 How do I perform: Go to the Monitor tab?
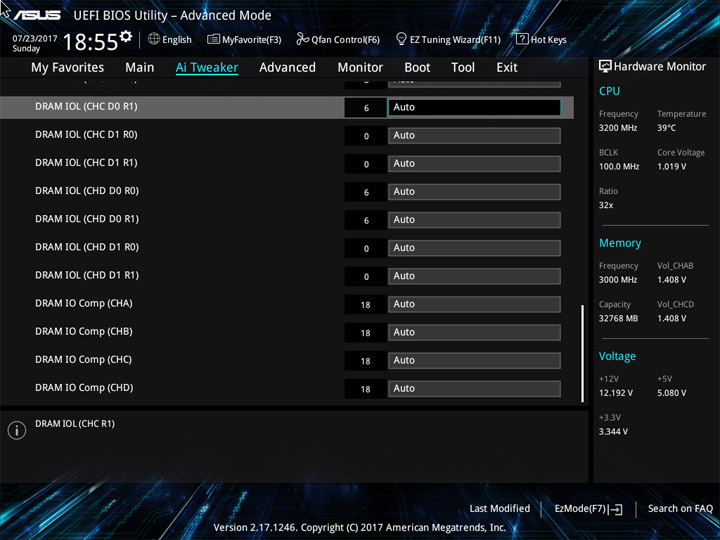pyautogui.click(x=360, y=68)
